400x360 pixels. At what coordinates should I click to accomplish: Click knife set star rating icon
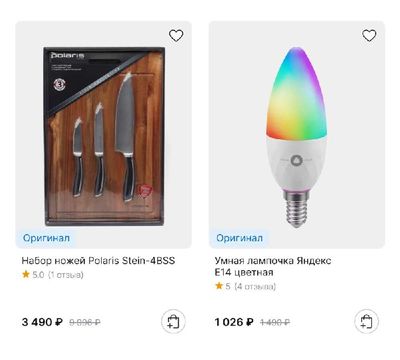(x=26, y=275)
